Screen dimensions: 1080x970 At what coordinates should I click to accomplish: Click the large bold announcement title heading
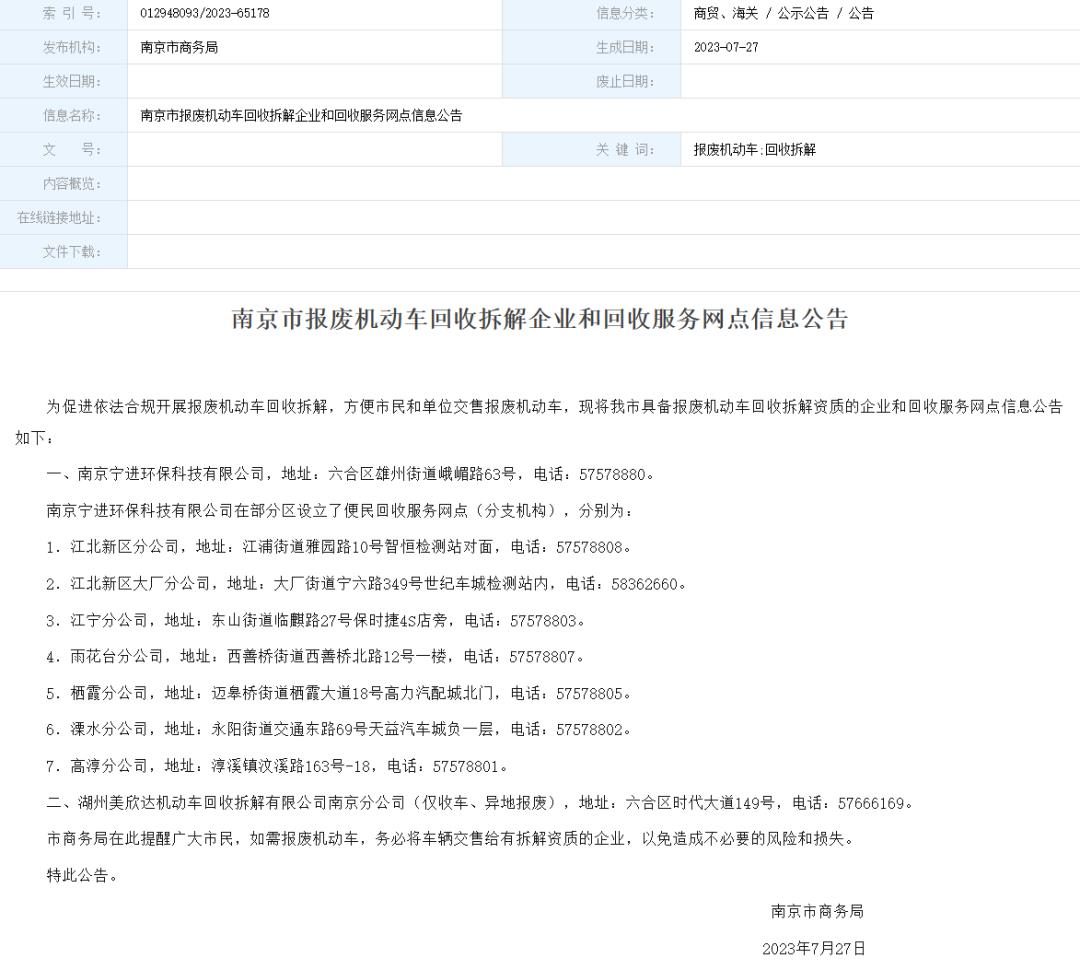pyautogui.click(x=539, y=320)
